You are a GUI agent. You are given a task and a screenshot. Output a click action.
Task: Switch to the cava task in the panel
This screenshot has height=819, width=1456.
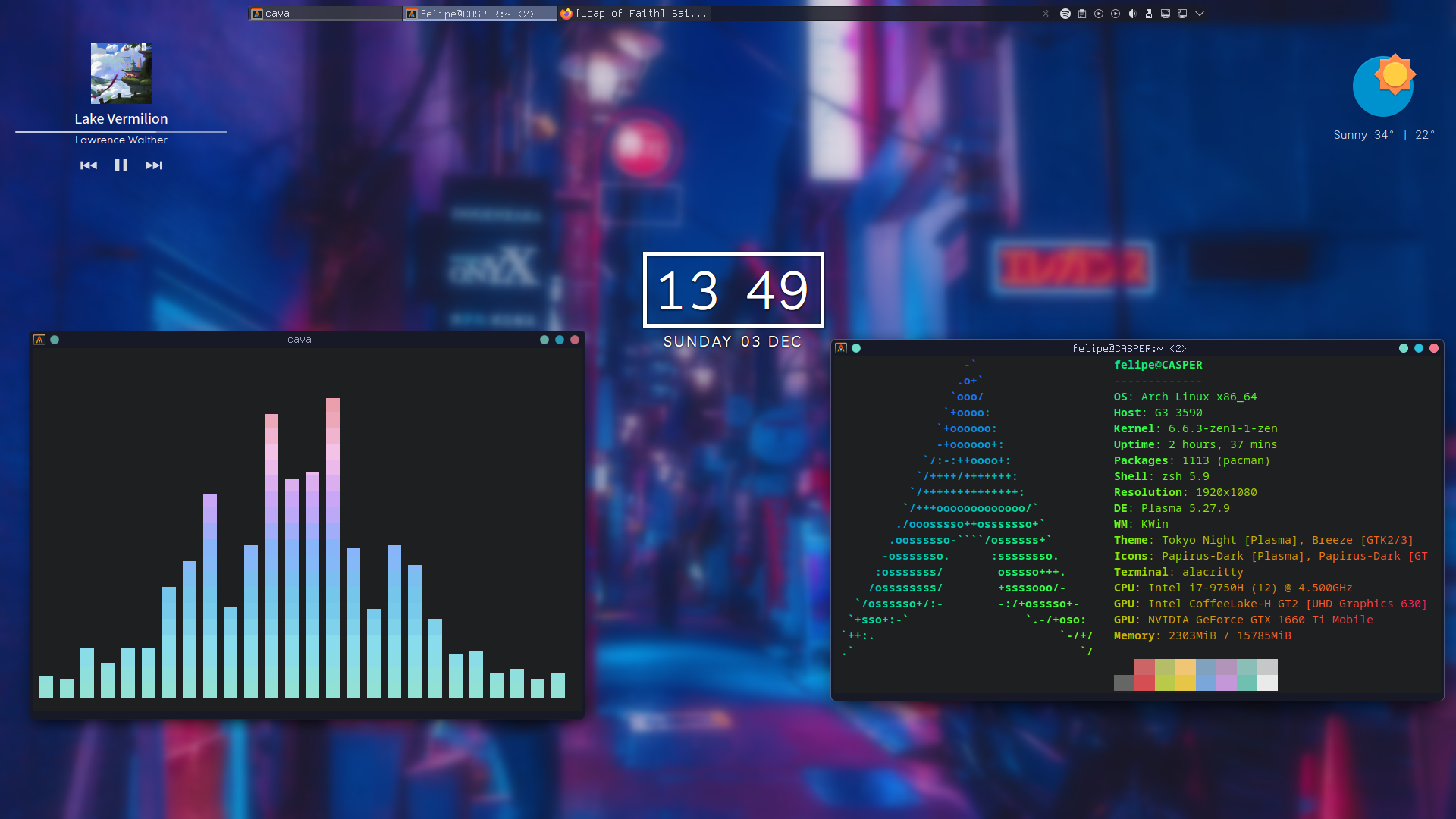coord(325,14)
